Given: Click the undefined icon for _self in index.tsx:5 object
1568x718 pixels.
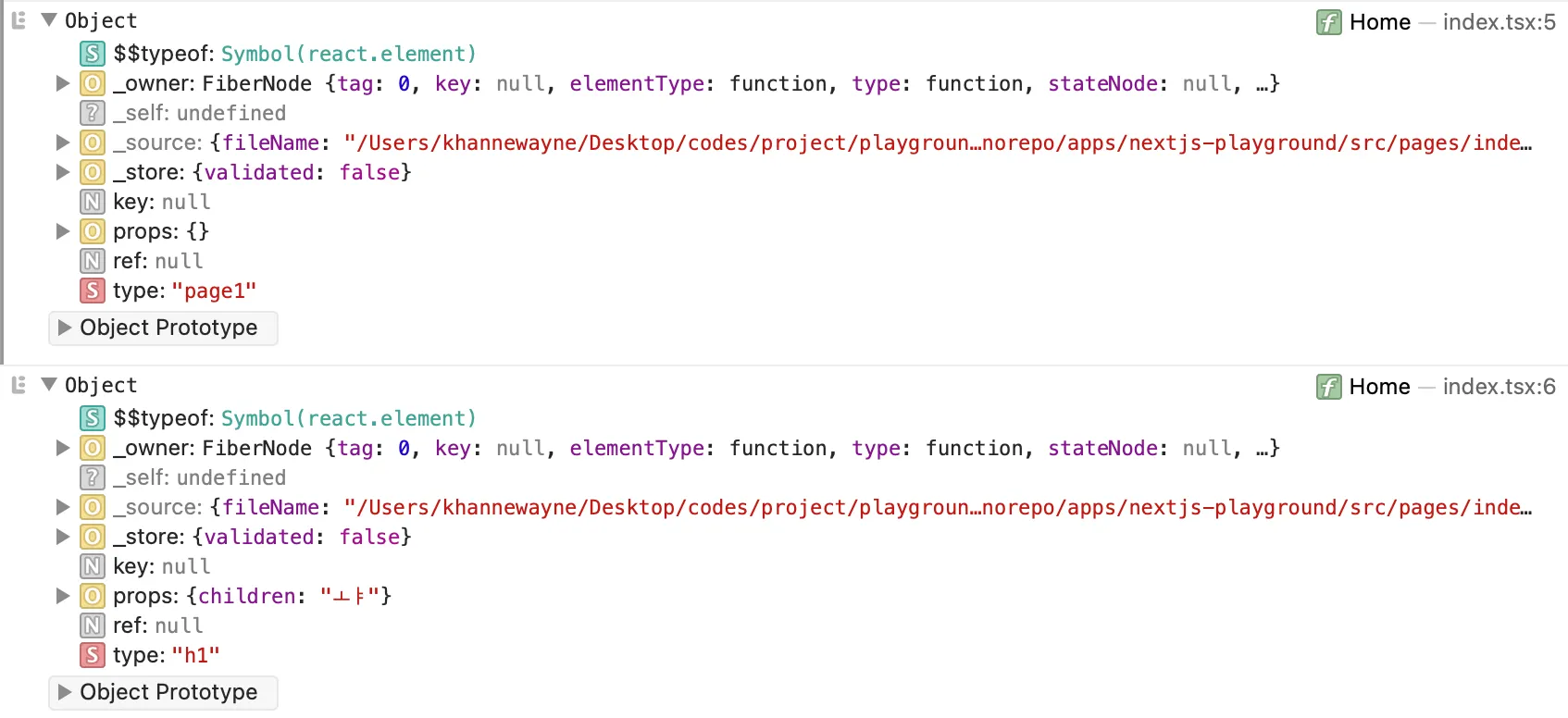Looking at the screenshot, I should tap(93, 113).
